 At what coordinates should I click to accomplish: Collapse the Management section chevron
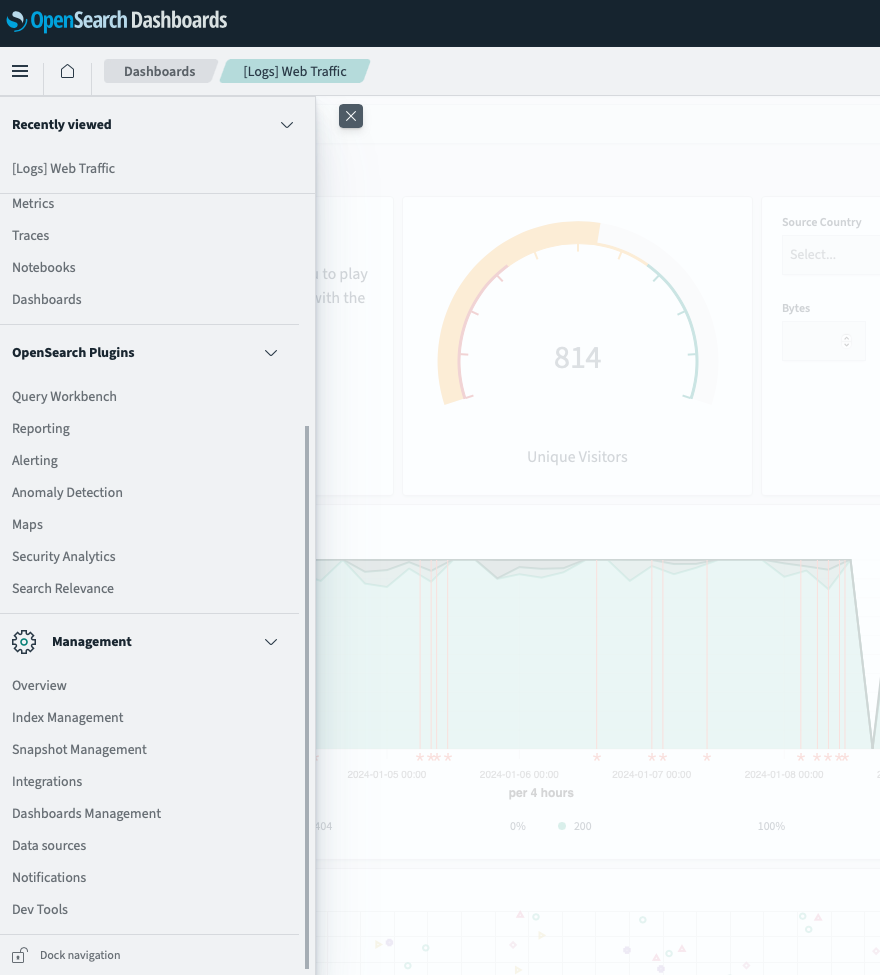(x=271, y=642)
